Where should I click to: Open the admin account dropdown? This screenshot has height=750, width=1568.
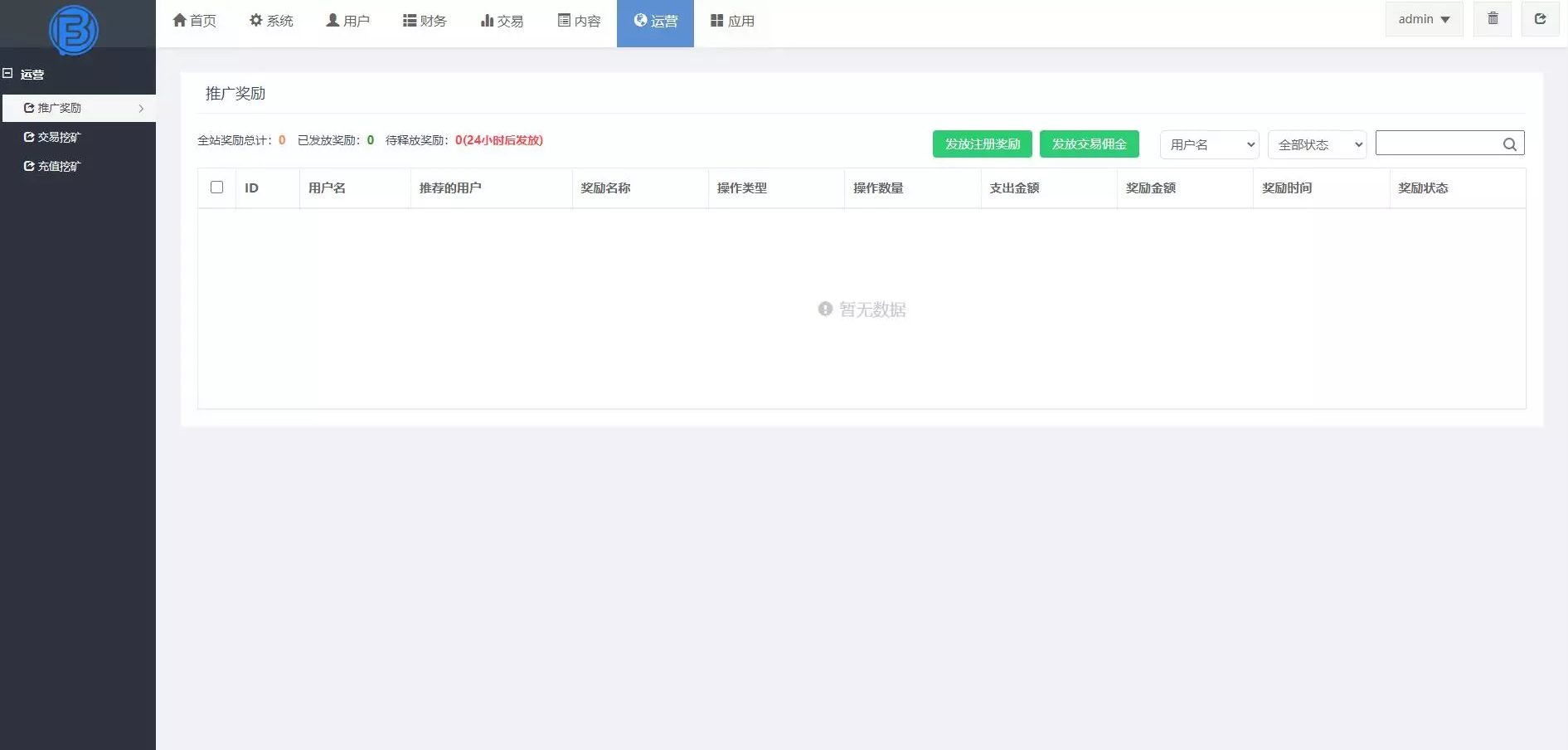pos(1423,19)
